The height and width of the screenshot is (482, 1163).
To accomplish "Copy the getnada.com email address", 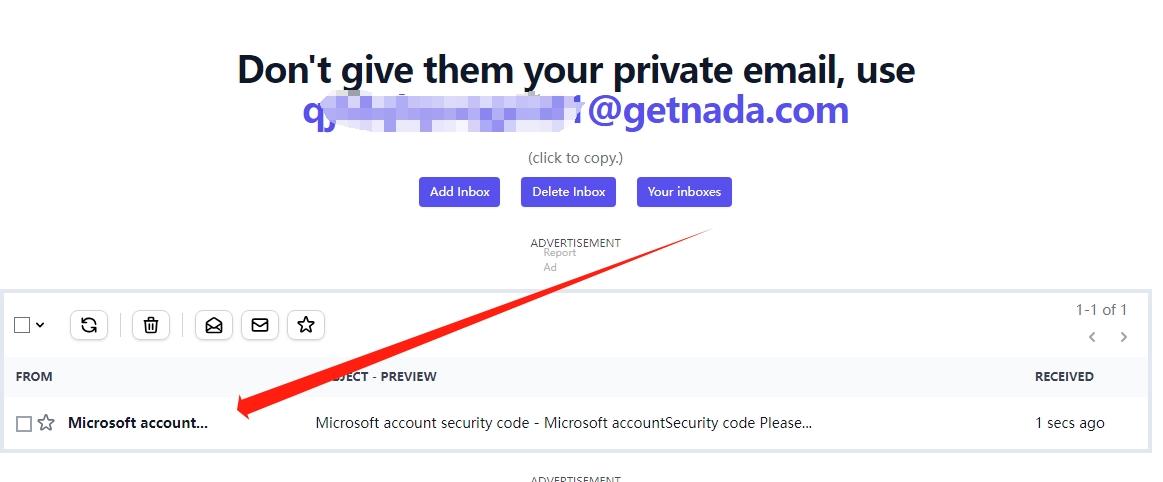I will [x=575, y=110].
